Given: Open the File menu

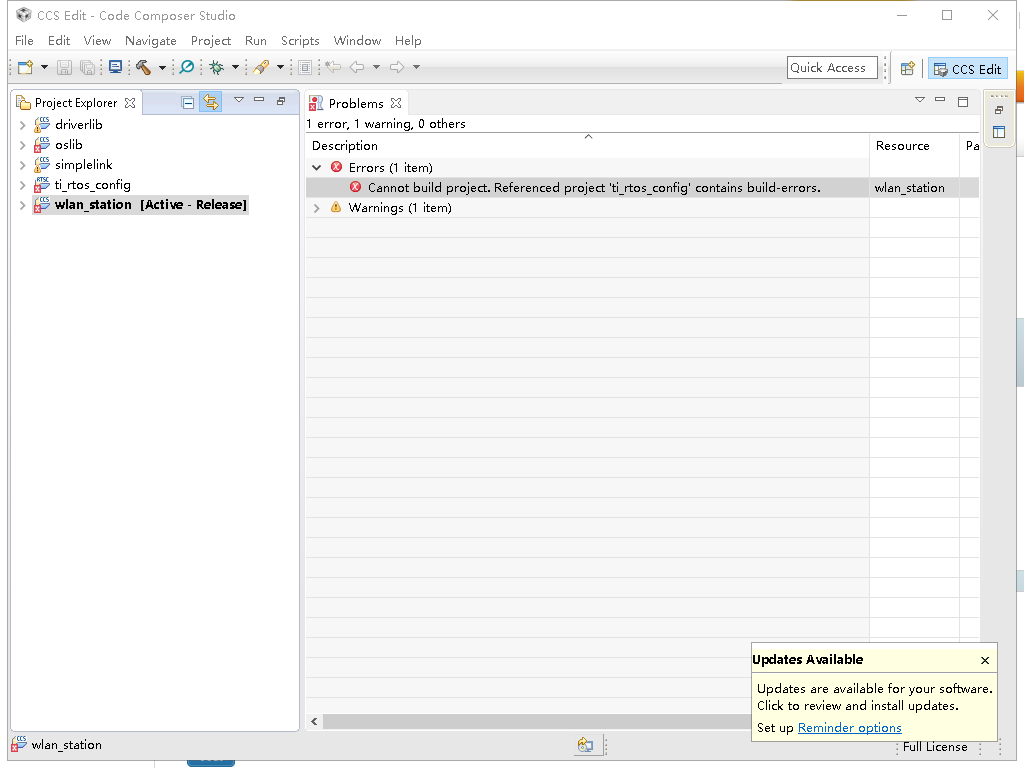Looking at the screenshot, I should point(24,40).
